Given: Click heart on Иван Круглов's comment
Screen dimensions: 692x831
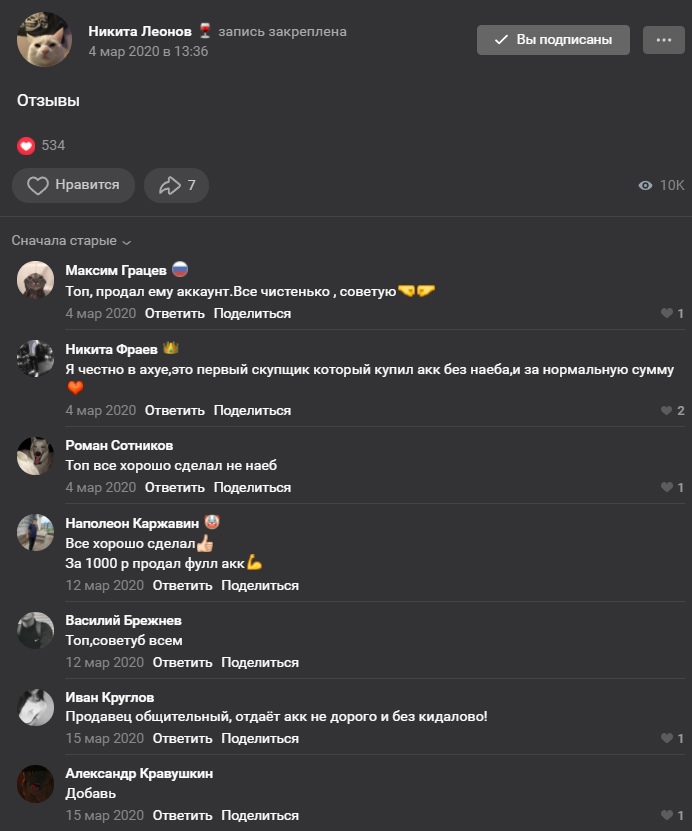Looking at the screenshot, I should click(x=667, y=739).
